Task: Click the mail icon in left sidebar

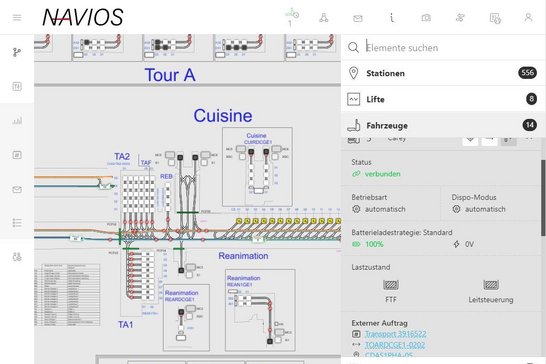Action: pyautogui.click(x=17, y=189)
